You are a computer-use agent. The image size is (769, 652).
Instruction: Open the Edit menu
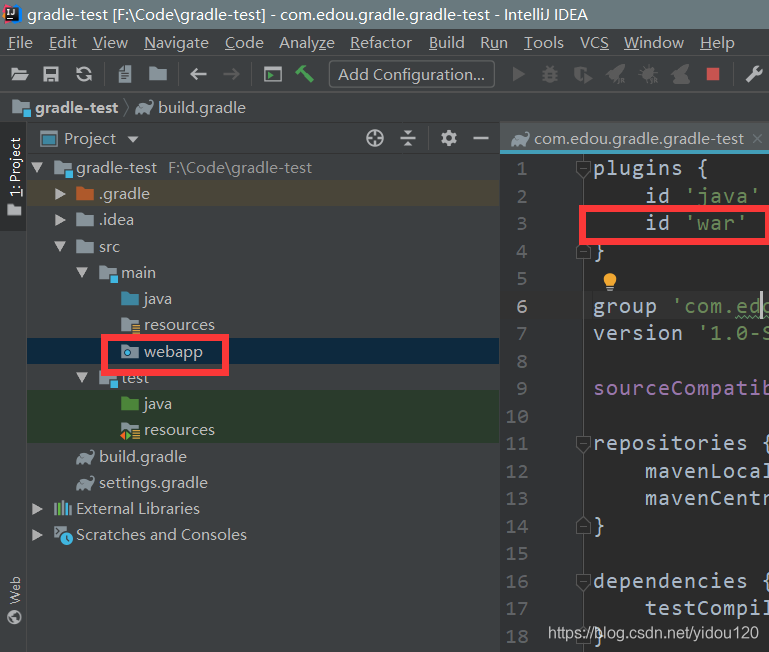pyautogui.click(x=63, y=43)
